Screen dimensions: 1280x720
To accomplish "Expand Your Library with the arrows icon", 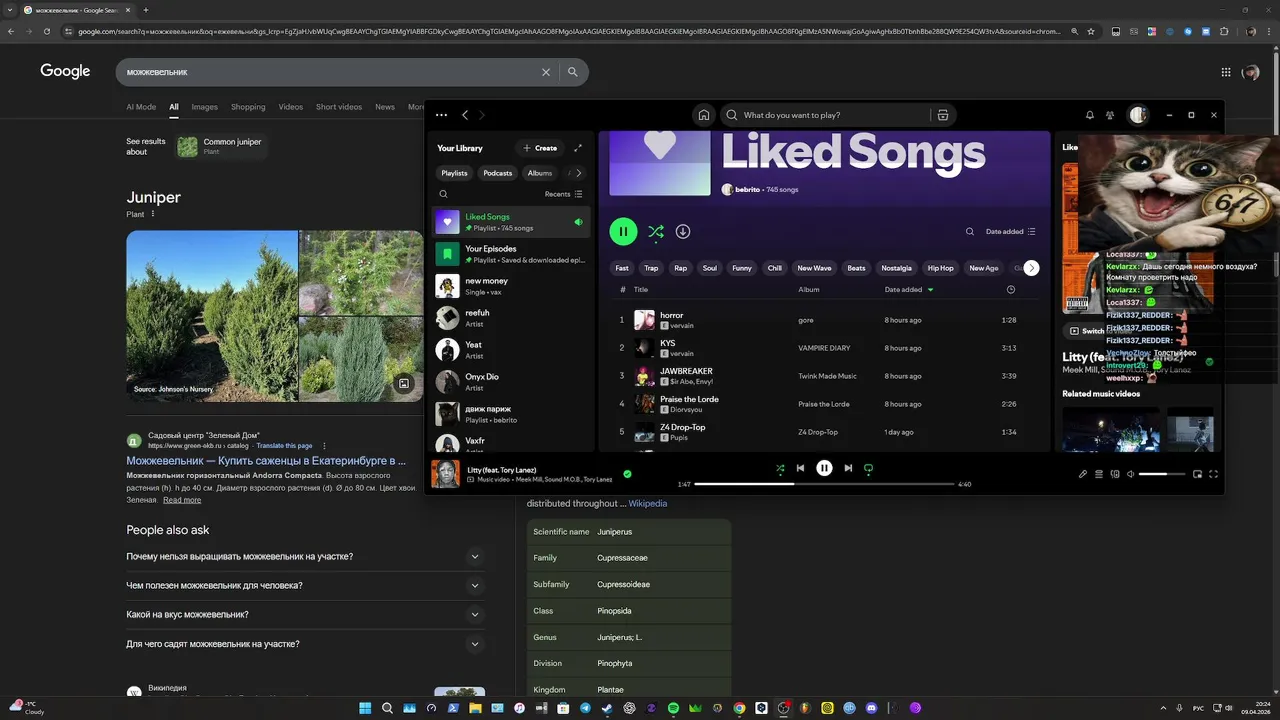I will point(578,148).
